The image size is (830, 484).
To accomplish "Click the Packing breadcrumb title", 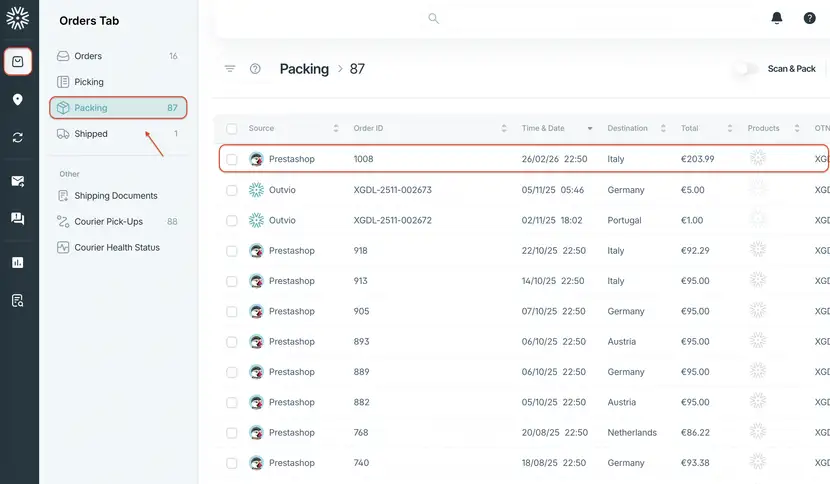I will click(304, 69).
